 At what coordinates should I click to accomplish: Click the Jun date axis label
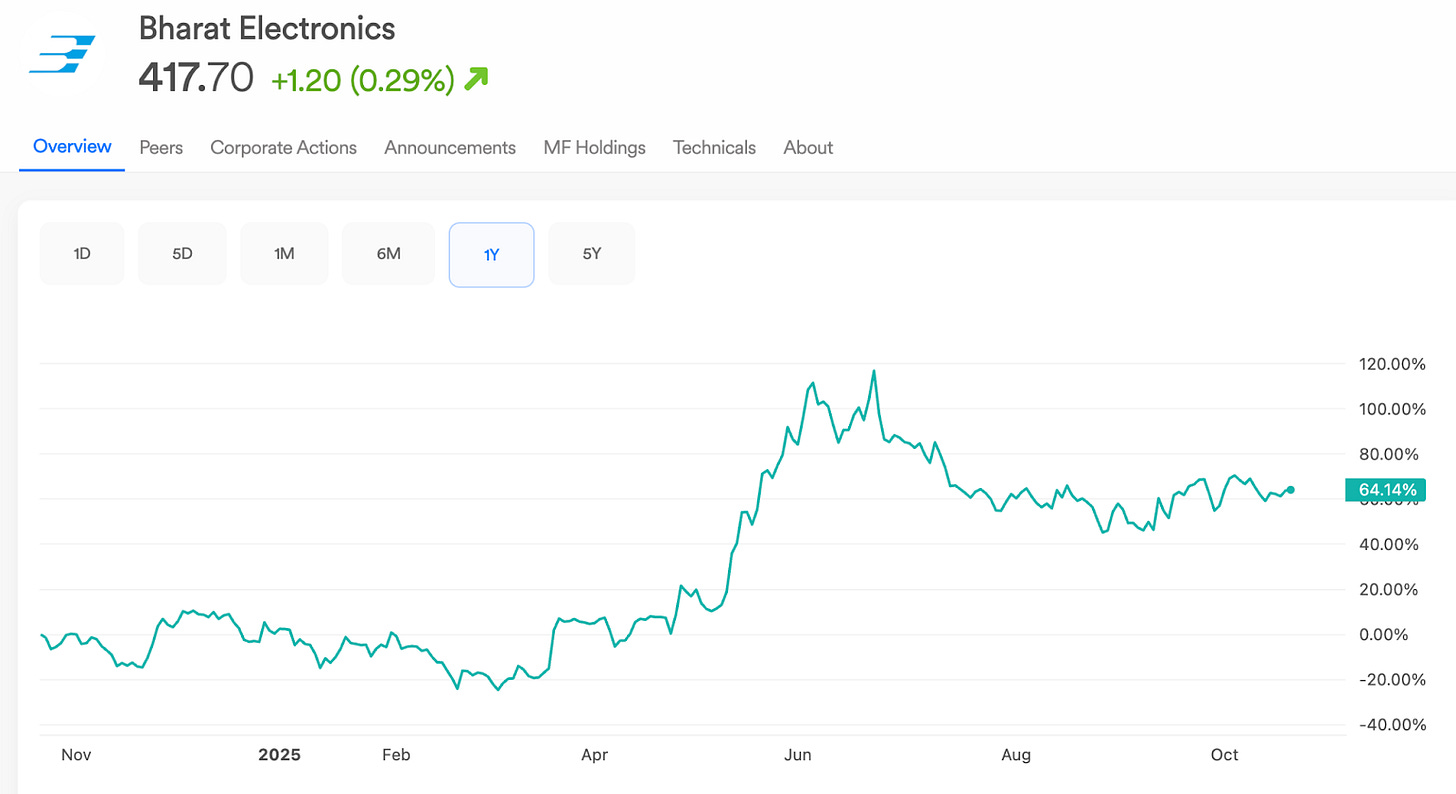797,755
